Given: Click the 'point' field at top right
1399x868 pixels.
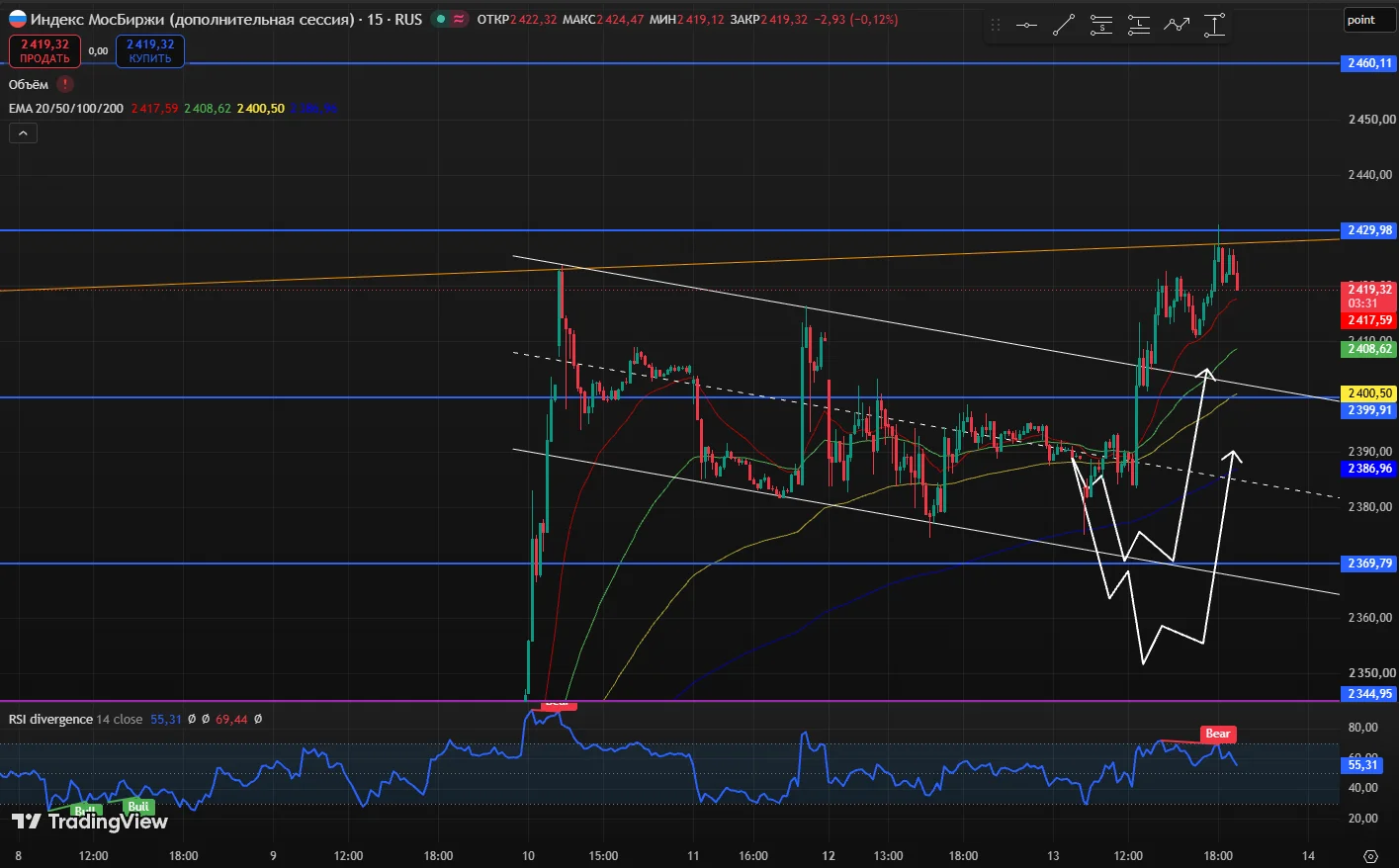Looking at the screenshot, I should pos(1370,20).
